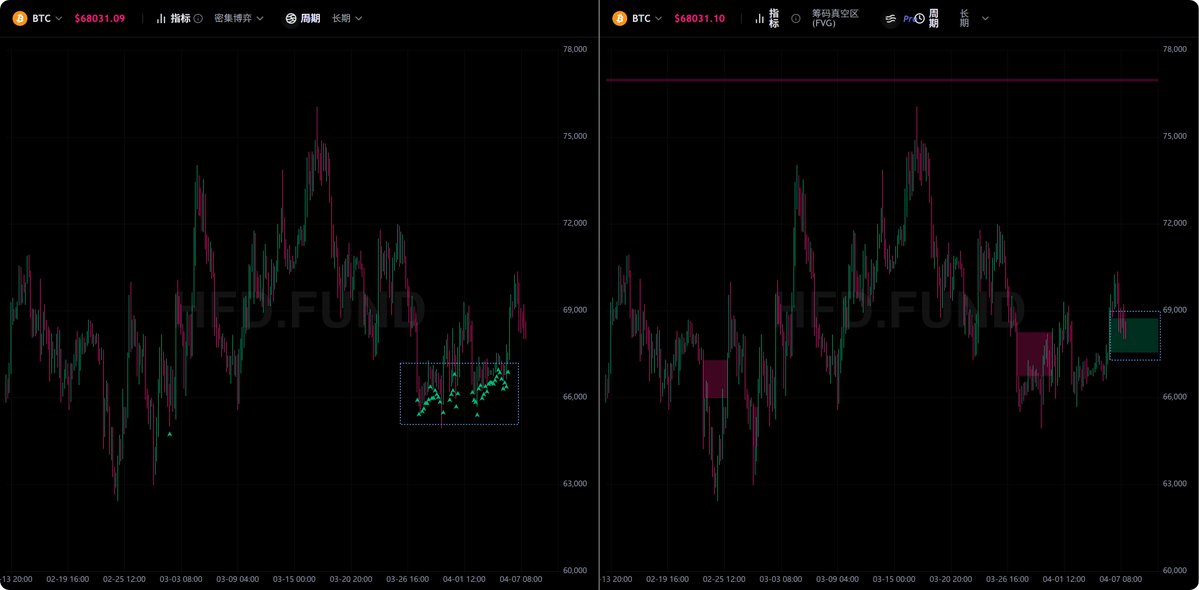Screen dimensions: 1199x590
Task: Click the 69,000 axis label in left chart
Action: [574, 310]
